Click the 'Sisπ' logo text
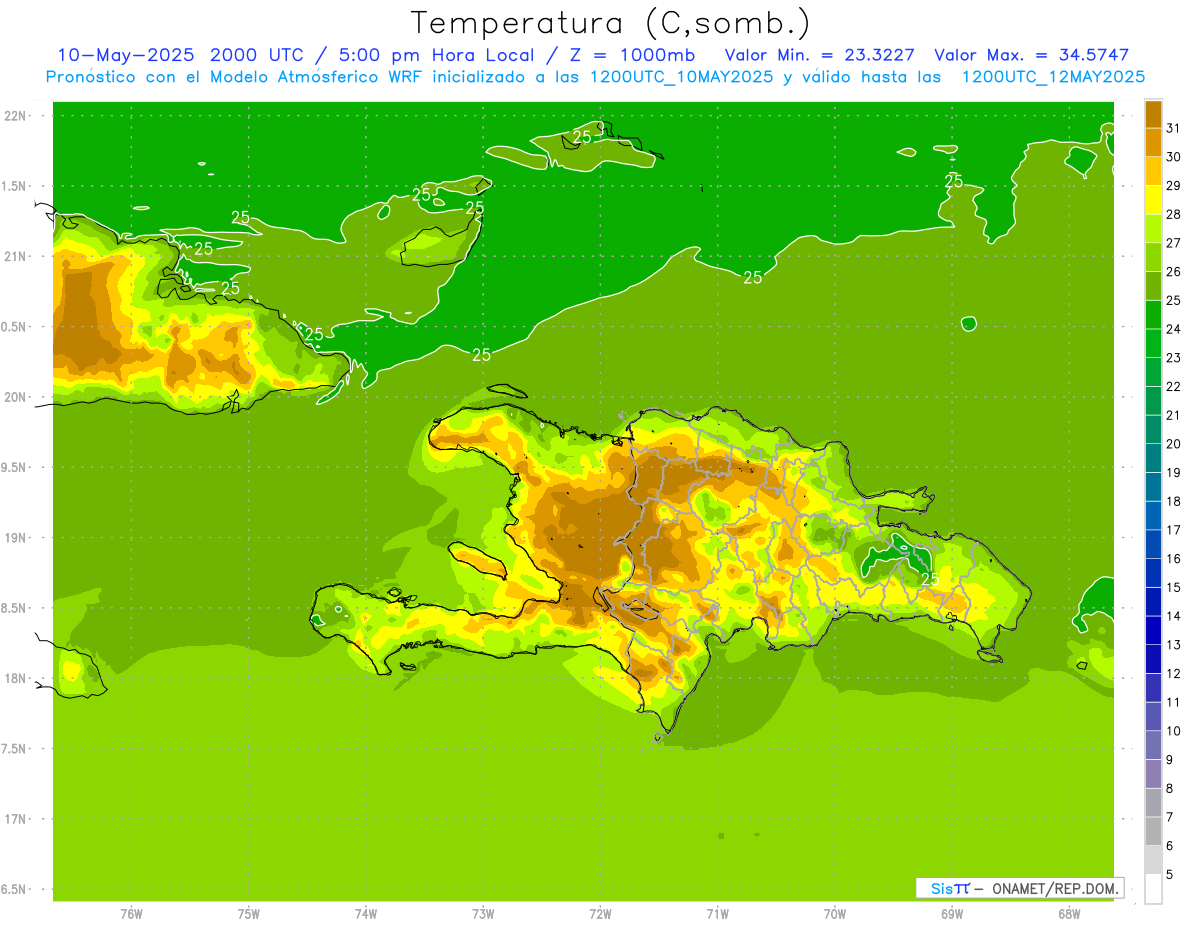Viewport: 1200px width, 927px height. tap(950, 888)
